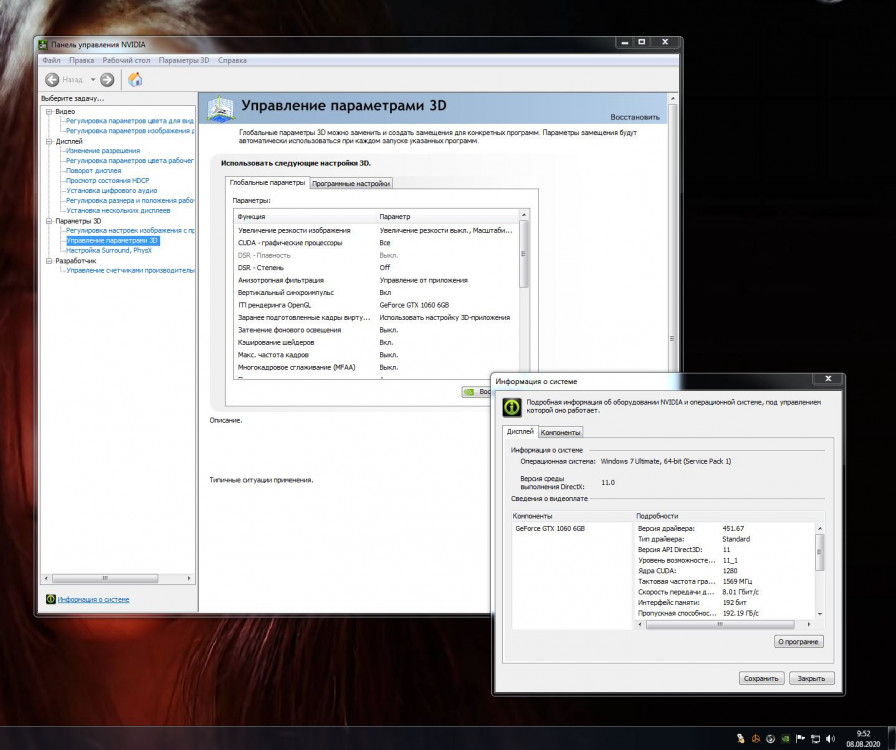Click the network icon in the system tray
Viewport: 896px width, 750px height.
coord(813,738)
